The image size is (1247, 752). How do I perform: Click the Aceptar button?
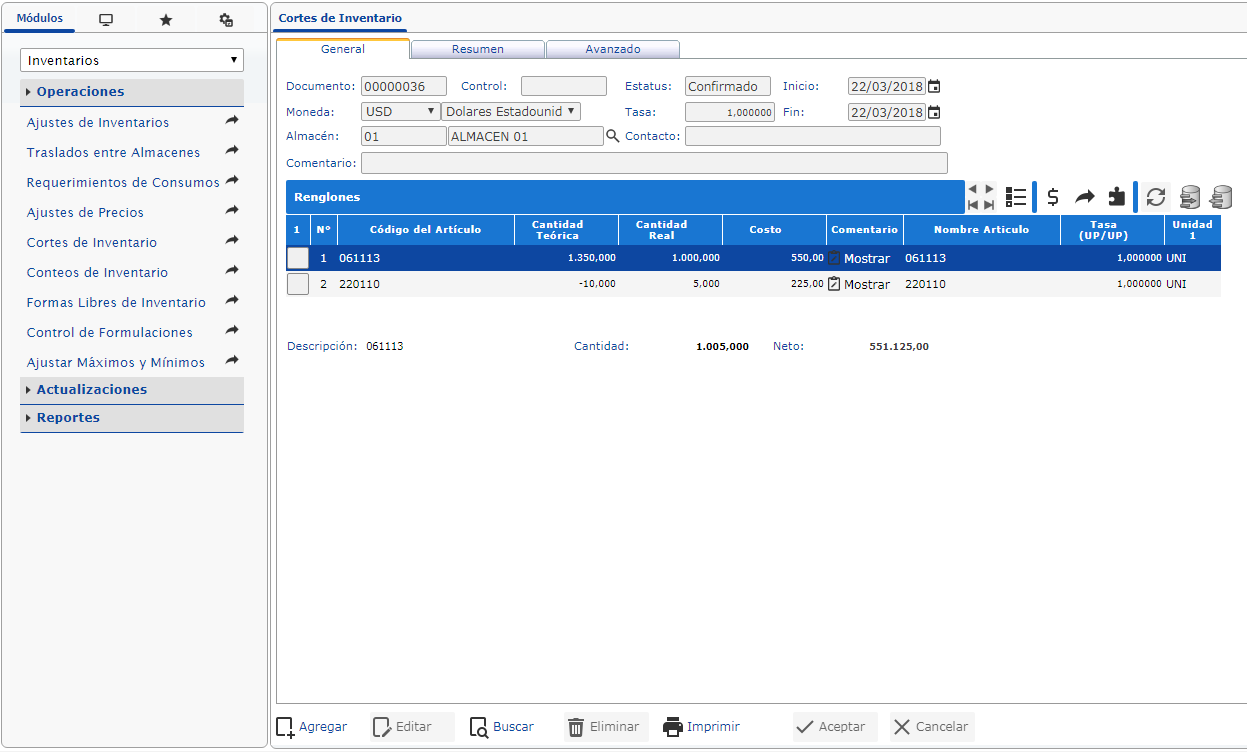tap(834, 727)
